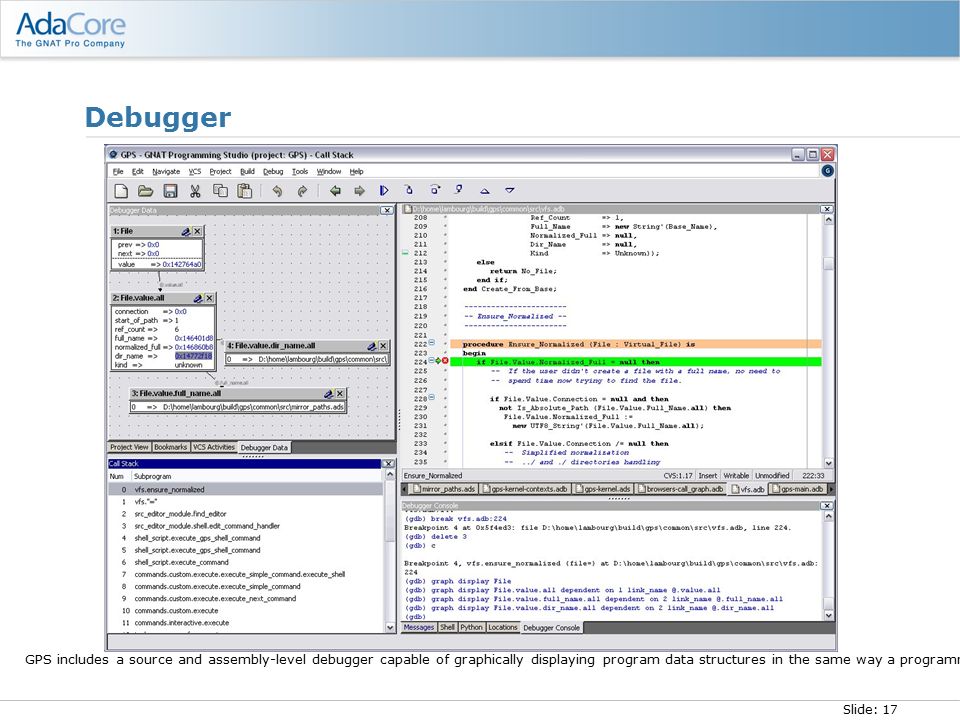Open the mirror_paths.ads editor tab
The image size is (960, 720).
pos(443,489)
